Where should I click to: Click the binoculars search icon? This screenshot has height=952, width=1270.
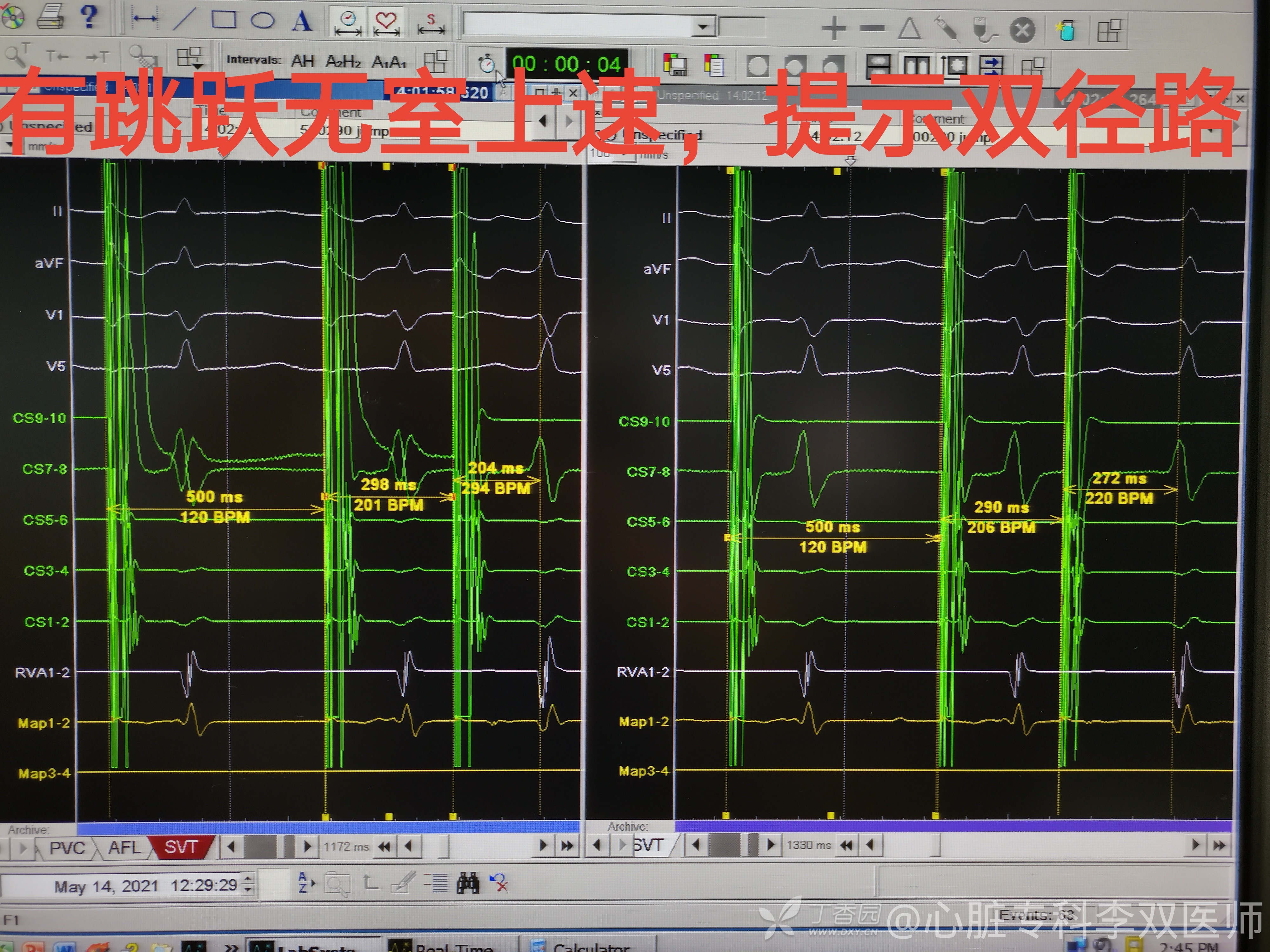tap(467, 883)
